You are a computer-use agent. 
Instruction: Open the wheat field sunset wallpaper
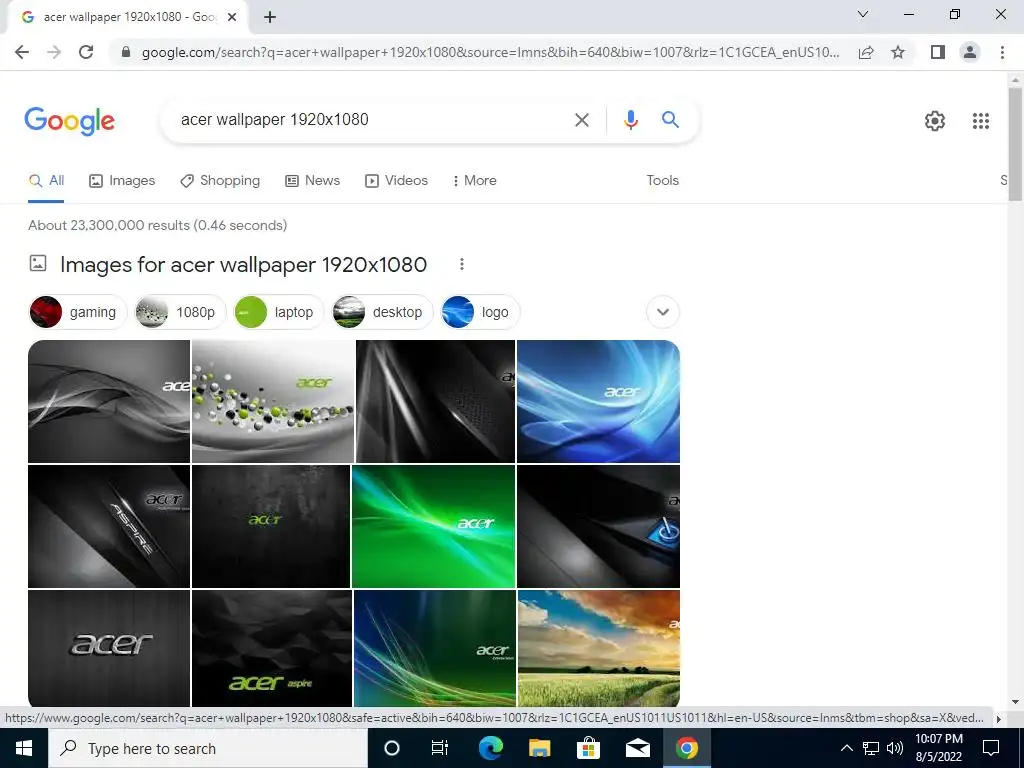(x=598, y=648)
